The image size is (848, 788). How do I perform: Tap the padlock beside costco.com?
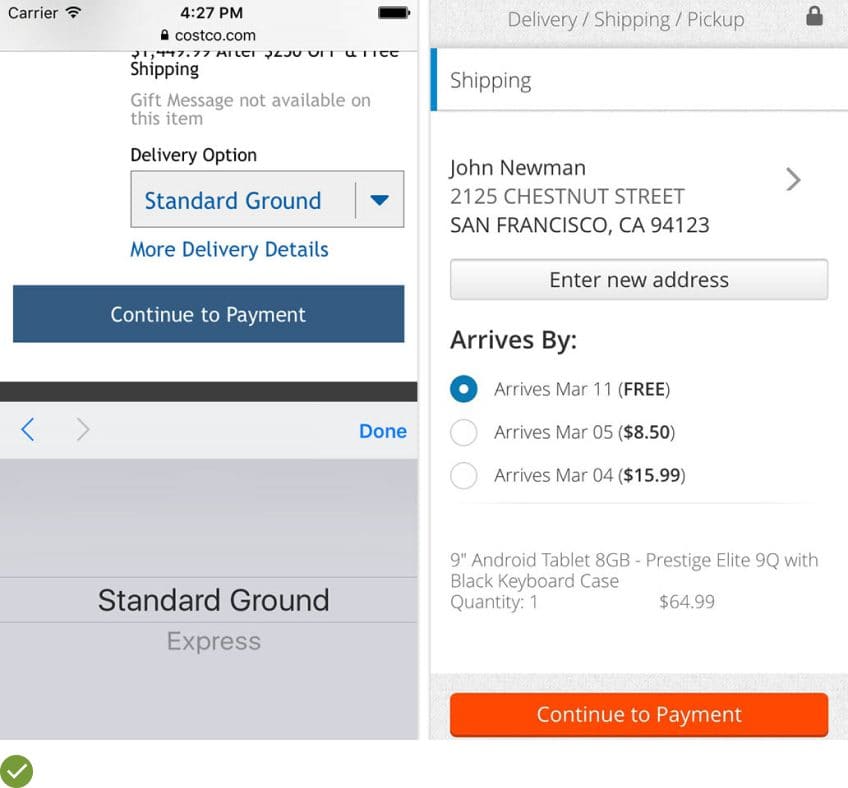click(151, 35)
